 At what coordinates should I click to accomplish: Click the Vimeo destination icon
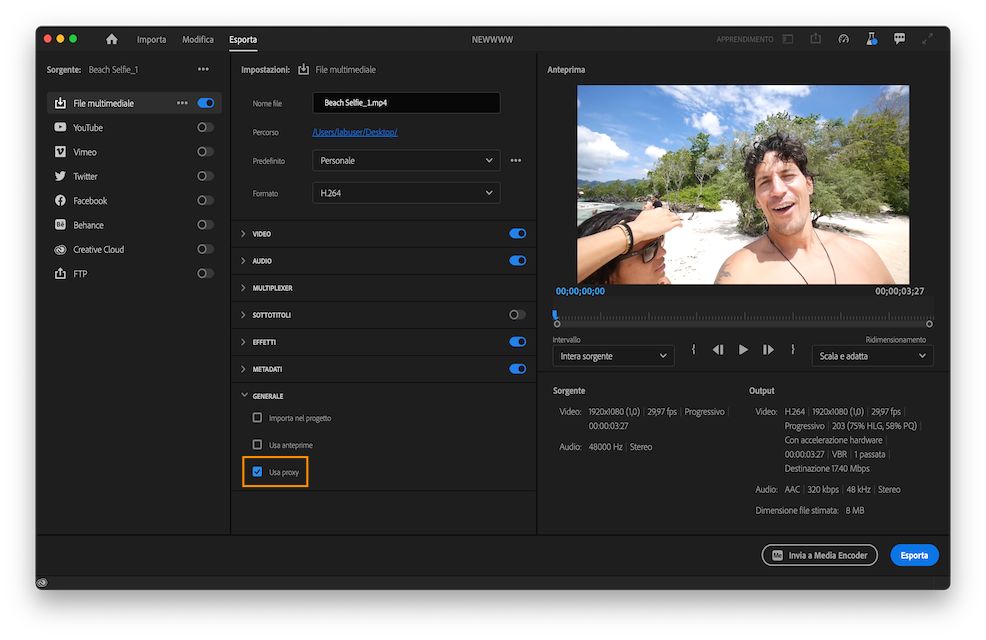tap(61, 152)
